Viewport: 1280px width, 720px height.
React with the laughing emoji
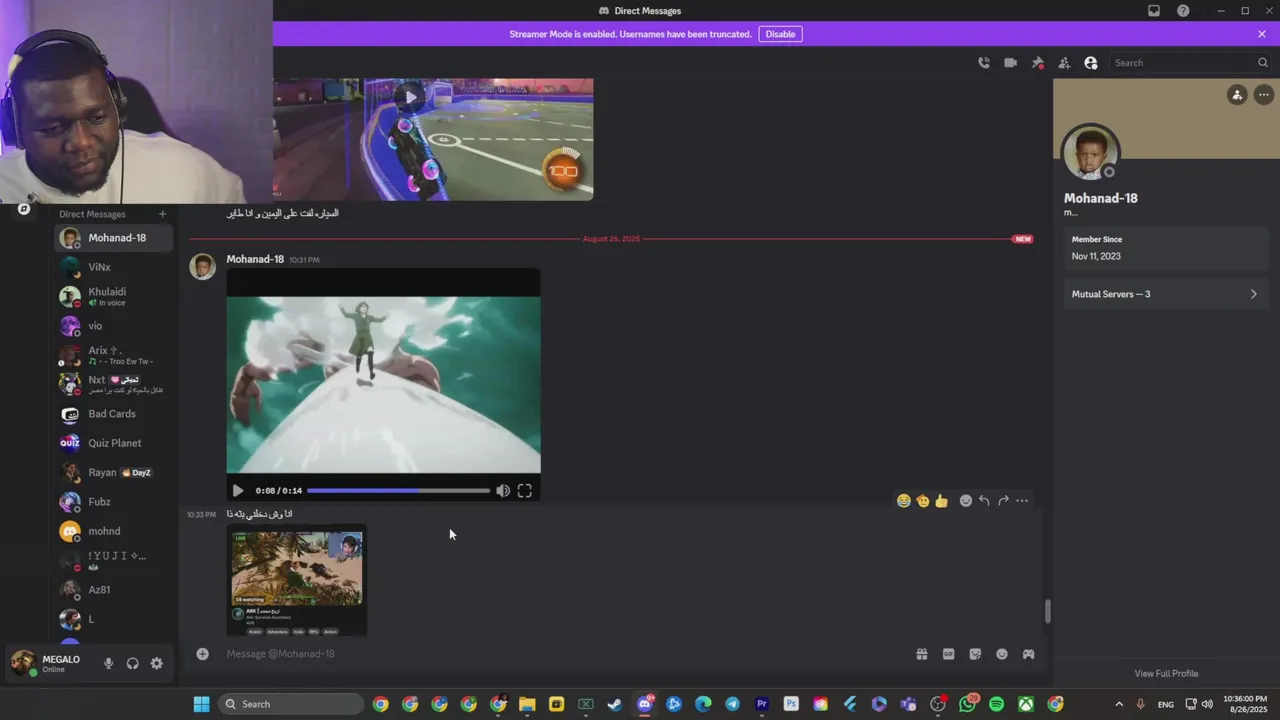tap(904, 501)
